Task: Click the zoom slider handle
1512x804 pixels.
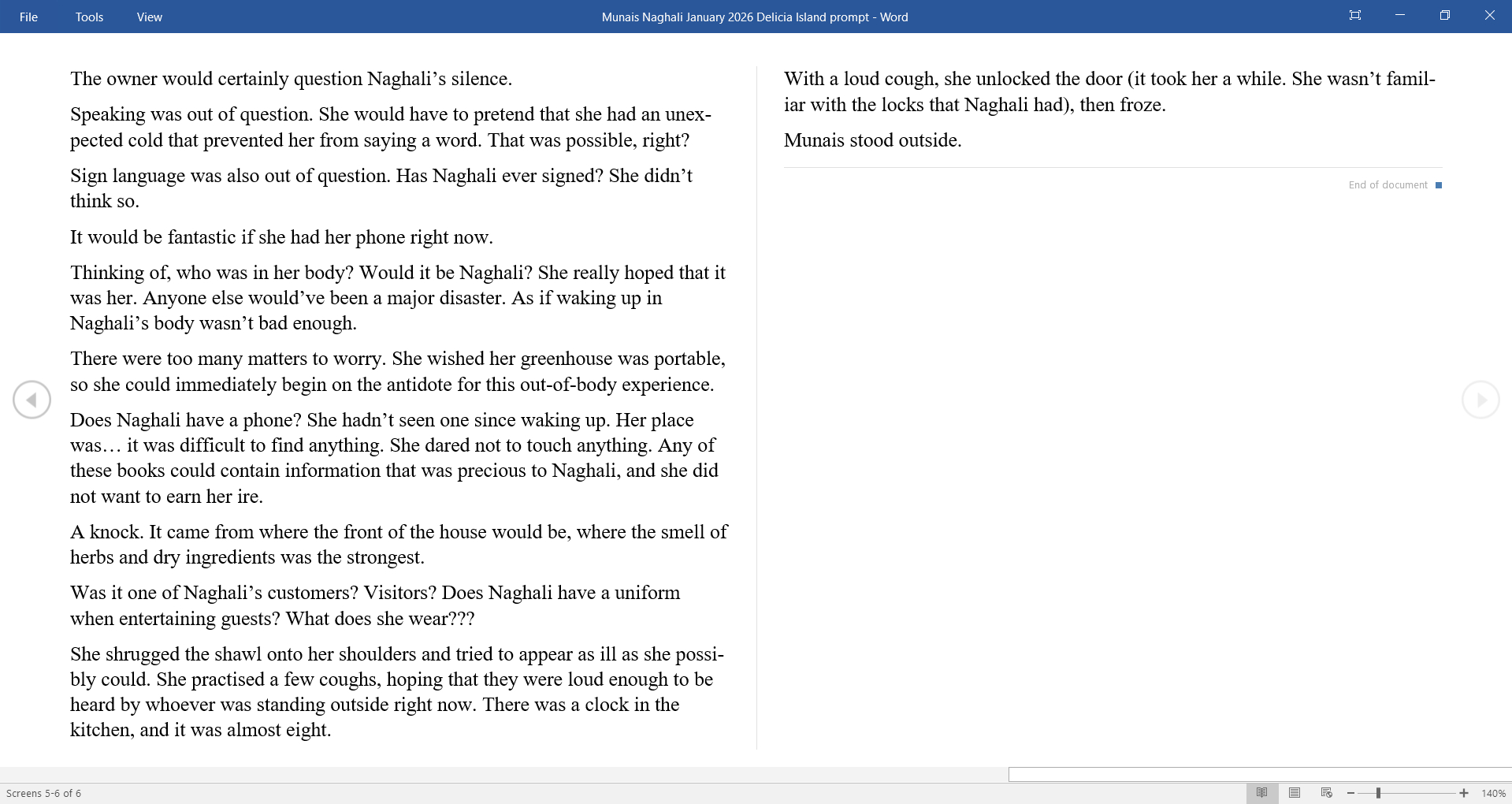Action: [x=1378, y=793]
